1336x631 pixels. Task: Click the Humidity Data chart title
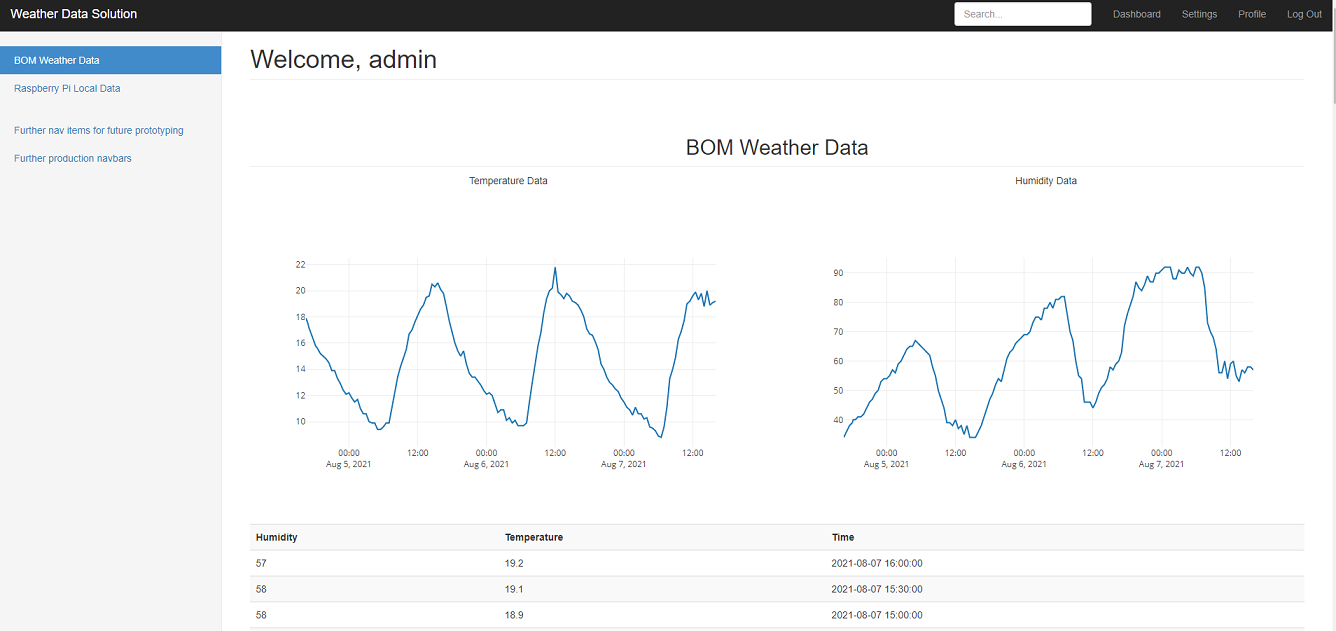pos(1045,181)
